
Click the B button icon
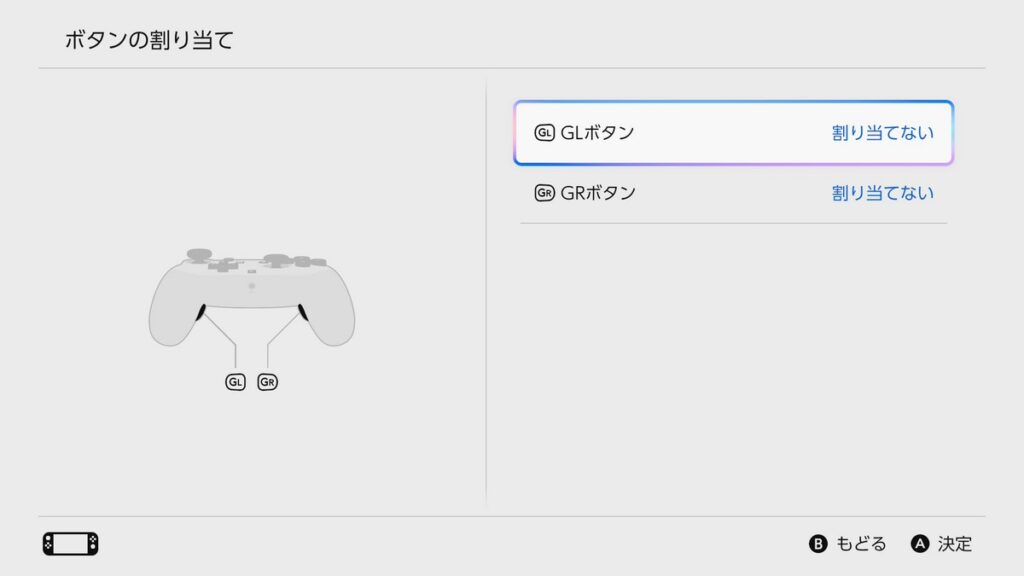click(x=818, y=544)
